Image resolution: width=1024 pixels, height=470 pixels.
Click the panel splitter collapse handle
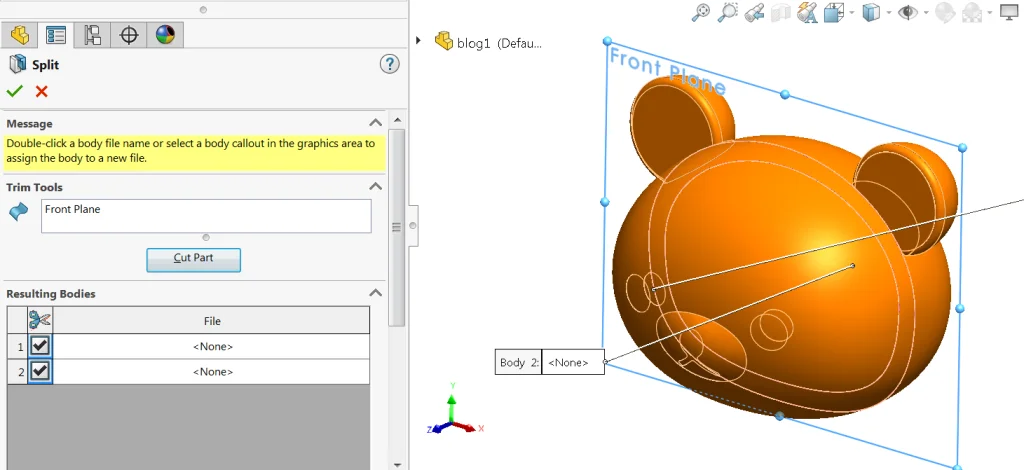click(413, 226)
